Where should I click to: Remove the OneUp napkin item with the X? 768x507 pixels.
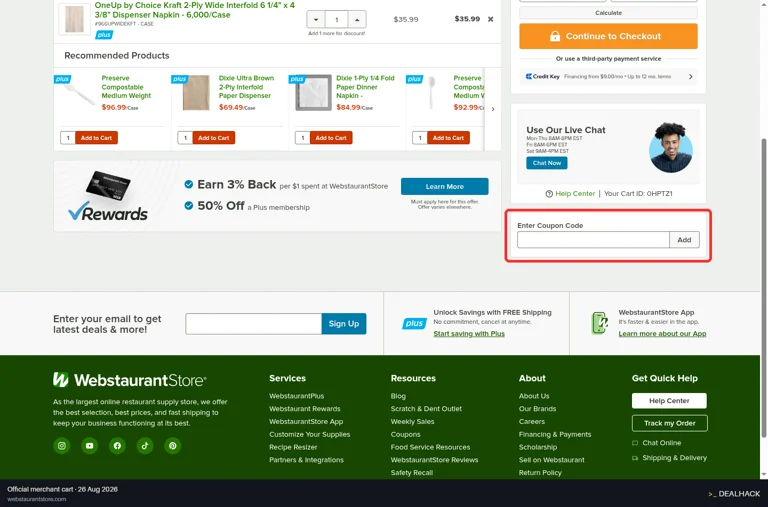[490, 19]
